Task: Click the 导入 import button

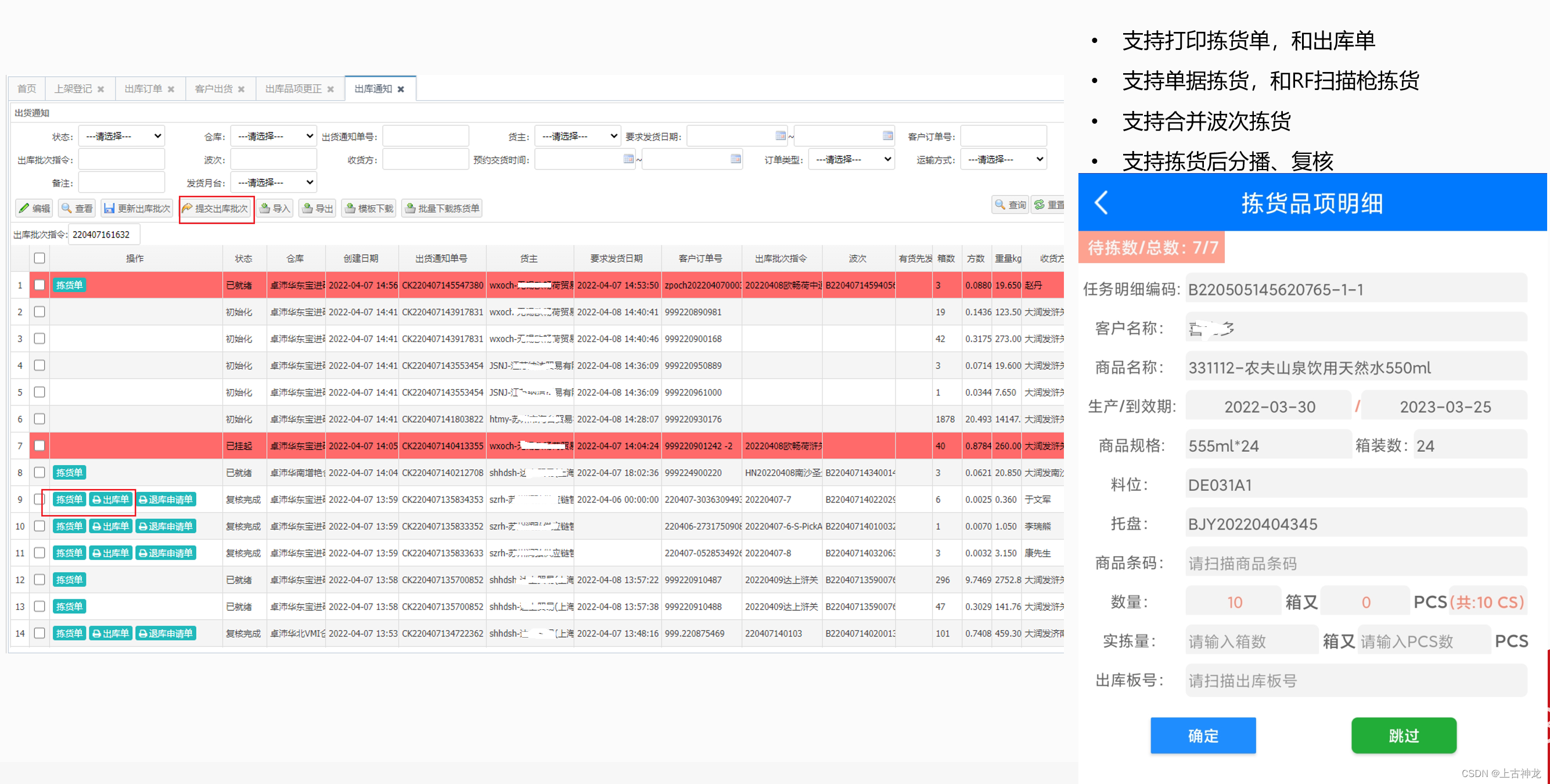Action: 275,208
